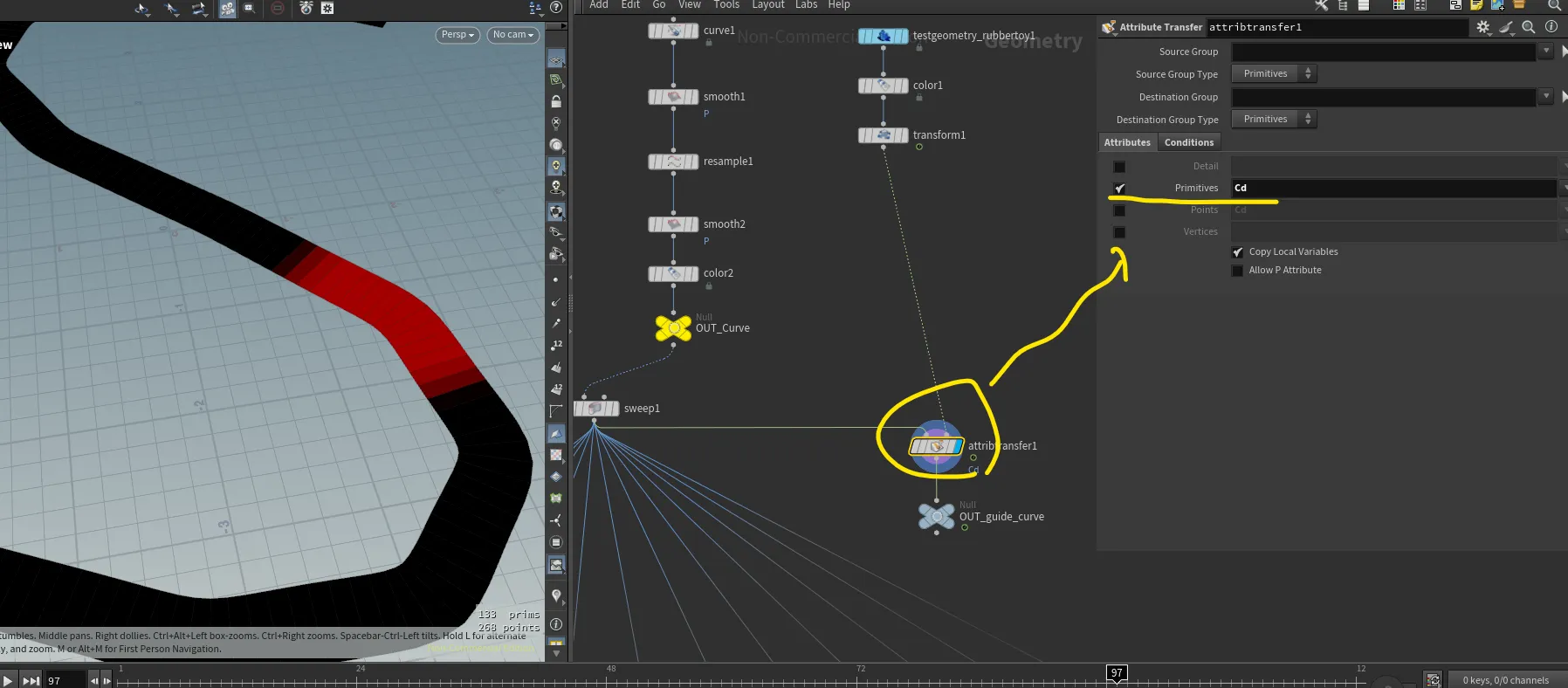Open the No cam camera dropdown
Viewport: 1568px width, 688px height.
coord(513,35)
